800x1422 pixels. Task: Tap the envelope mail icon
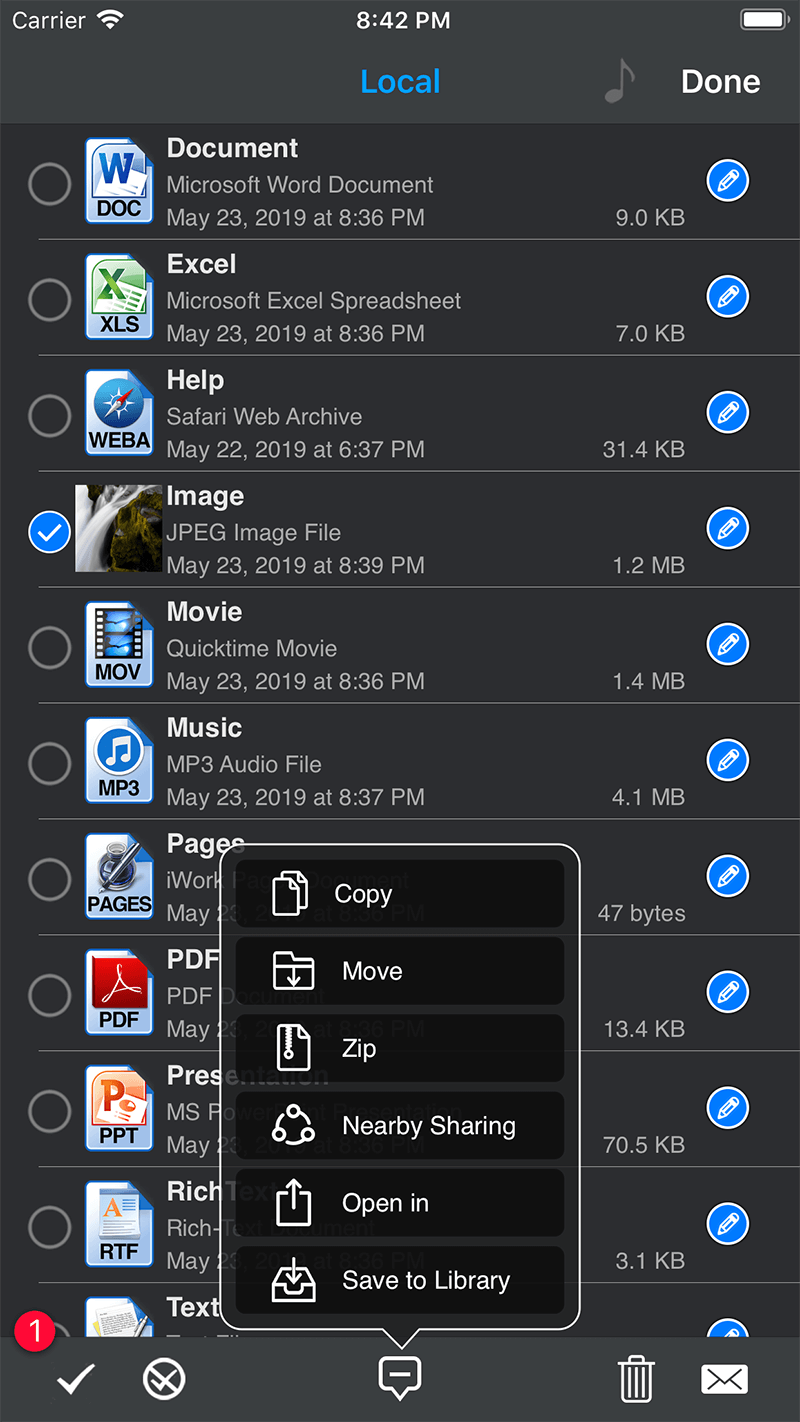coord(724,1380)
